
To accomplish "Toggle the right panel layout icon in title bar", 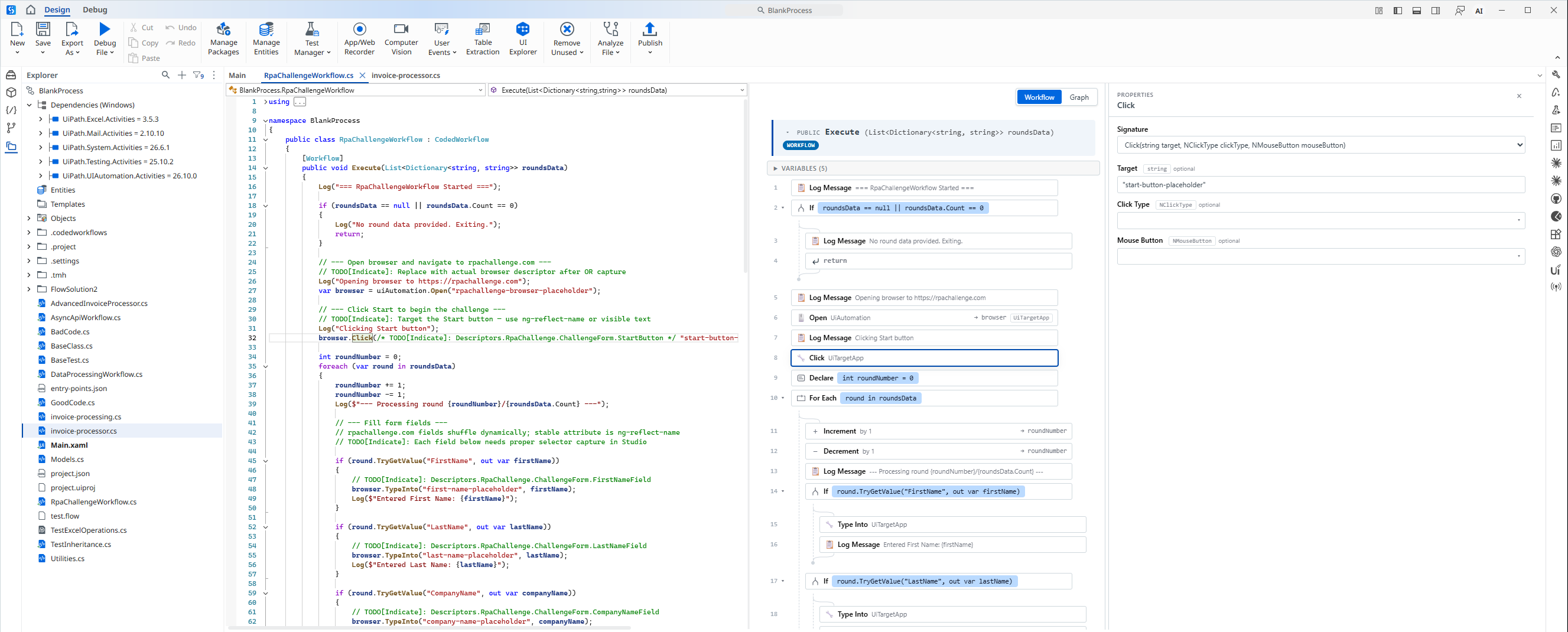I will point(1435,11).
